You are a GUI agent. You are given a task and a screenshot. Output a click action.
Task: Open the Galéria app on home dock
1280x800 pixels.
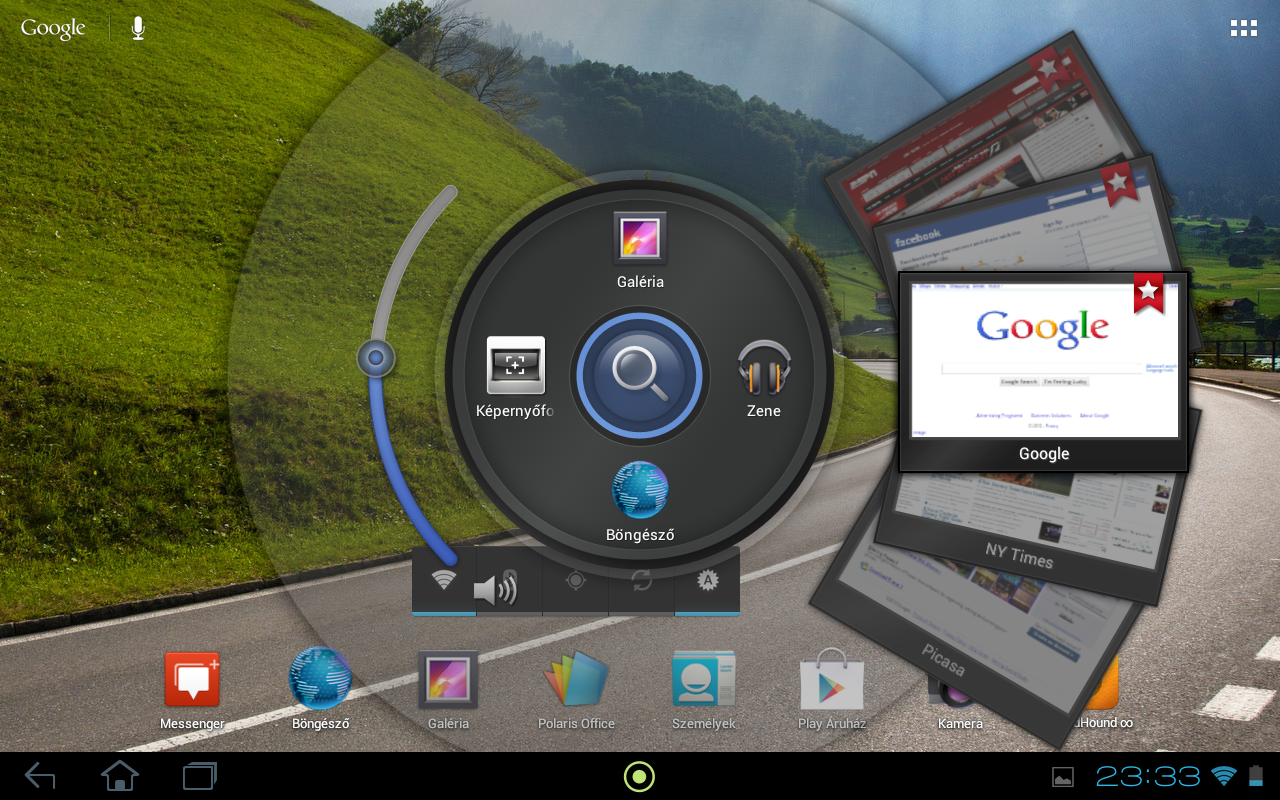click(x=448, y=690)
